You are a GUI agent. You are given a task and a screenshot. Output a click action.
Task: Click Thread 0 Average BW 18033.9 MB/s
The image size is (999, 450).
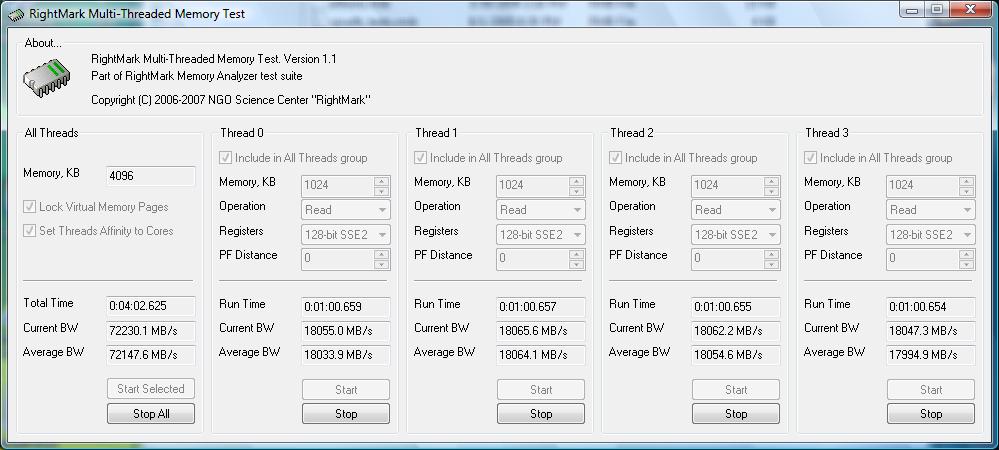pyautogui.click(x=345, y=355)
